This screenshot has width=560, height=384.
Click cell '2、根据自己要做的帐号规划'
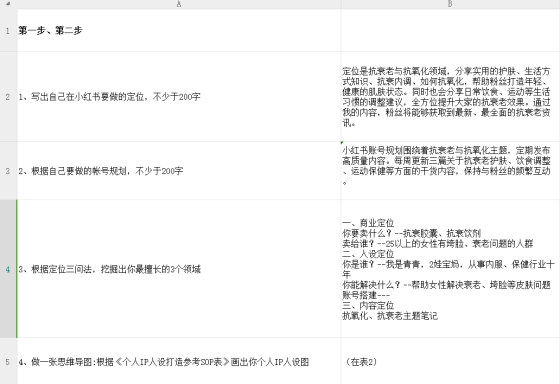tap(179, 171)
